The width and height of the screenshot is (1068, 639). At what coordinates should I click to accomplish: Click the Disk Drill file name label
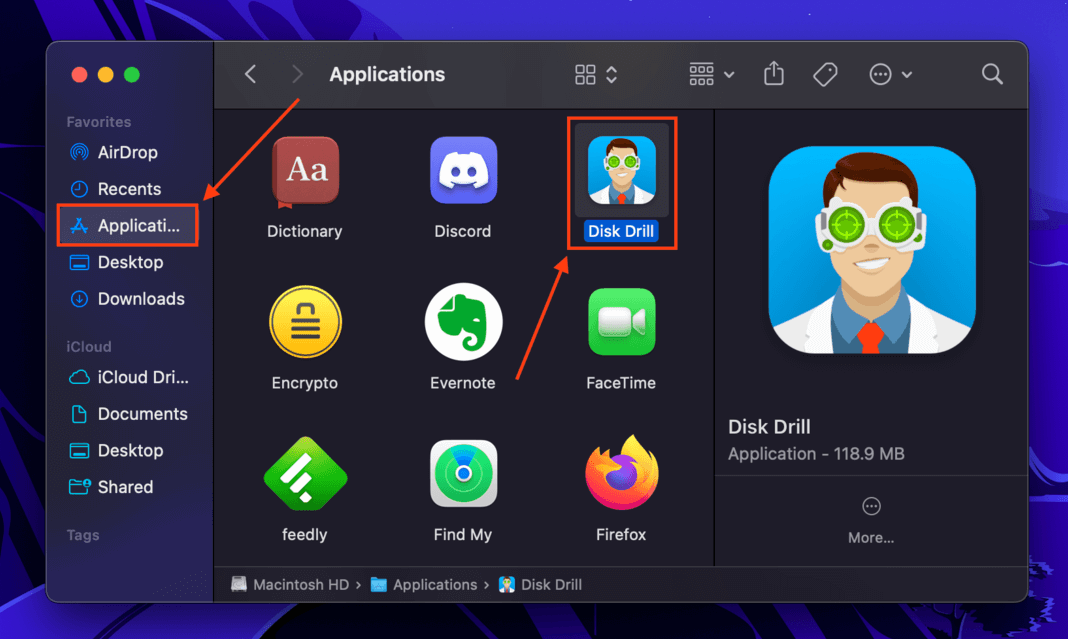(x=621, y=232)
